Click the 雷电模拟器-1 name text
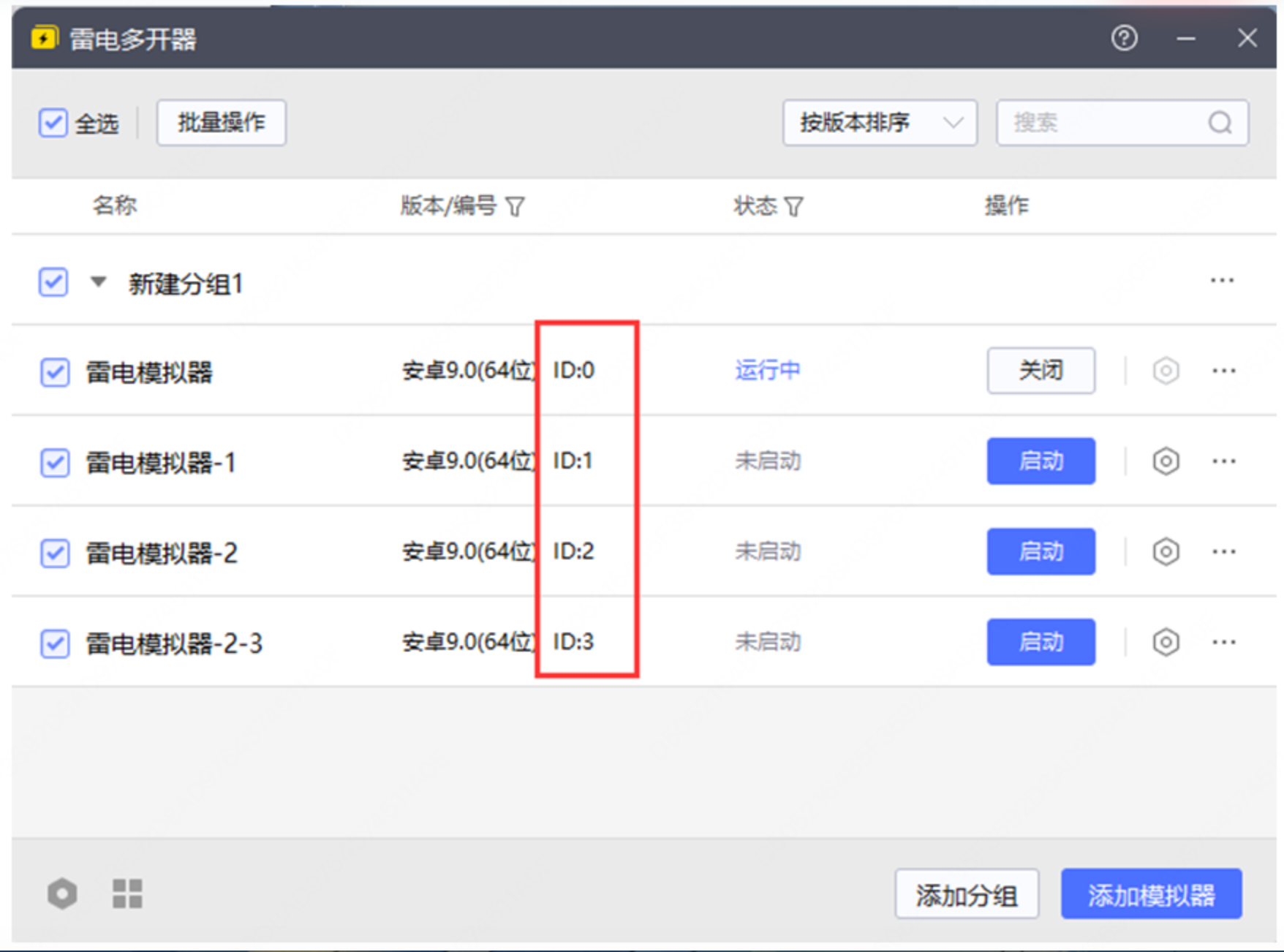Image resolution: width=1284 pixels, height=952 pixels. click(x=161, y=463)
